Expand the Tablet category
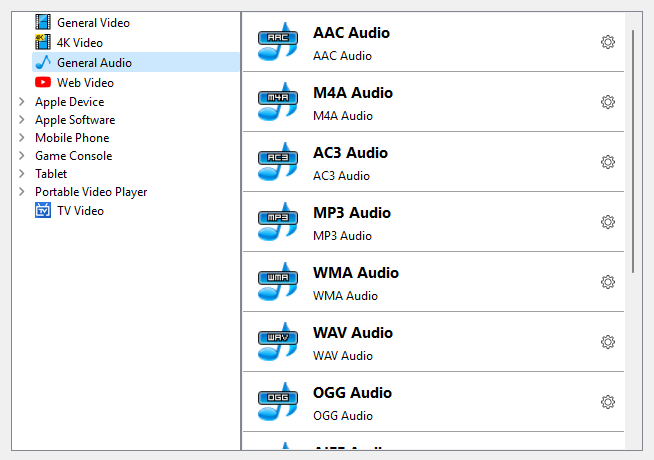 22,173
